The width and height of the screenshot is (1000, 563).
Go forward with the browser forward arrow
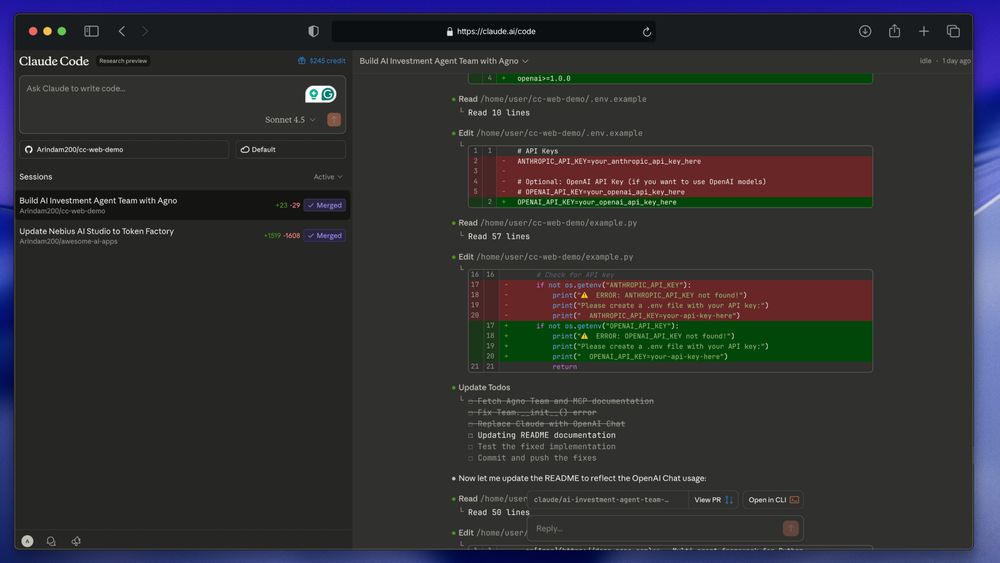tap(145, 31)
